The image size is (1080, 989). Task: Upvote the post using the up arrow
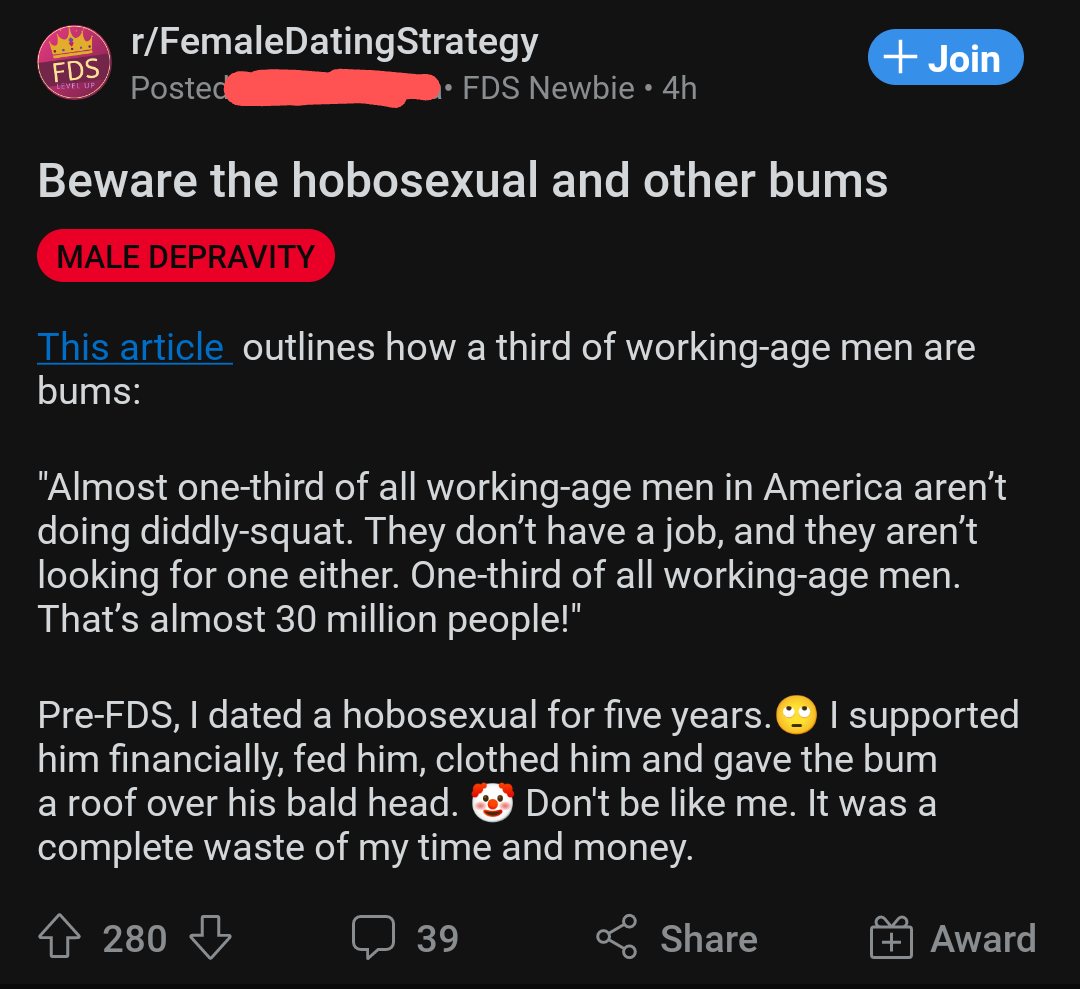click(60, 938)
